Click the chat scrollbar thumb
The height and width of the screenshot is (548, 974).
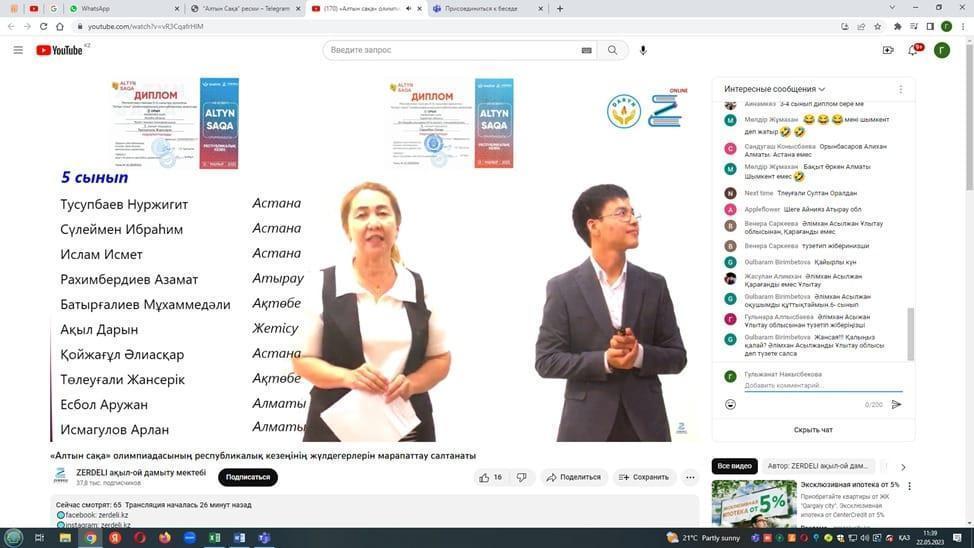(910, 333)
